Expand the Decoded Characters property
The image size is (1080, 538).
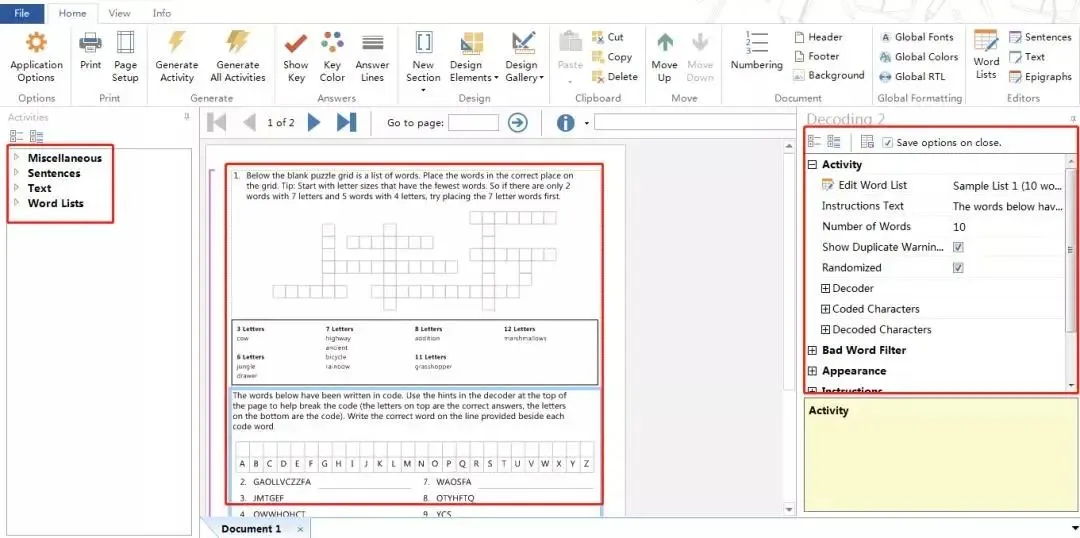coord(826,329)
